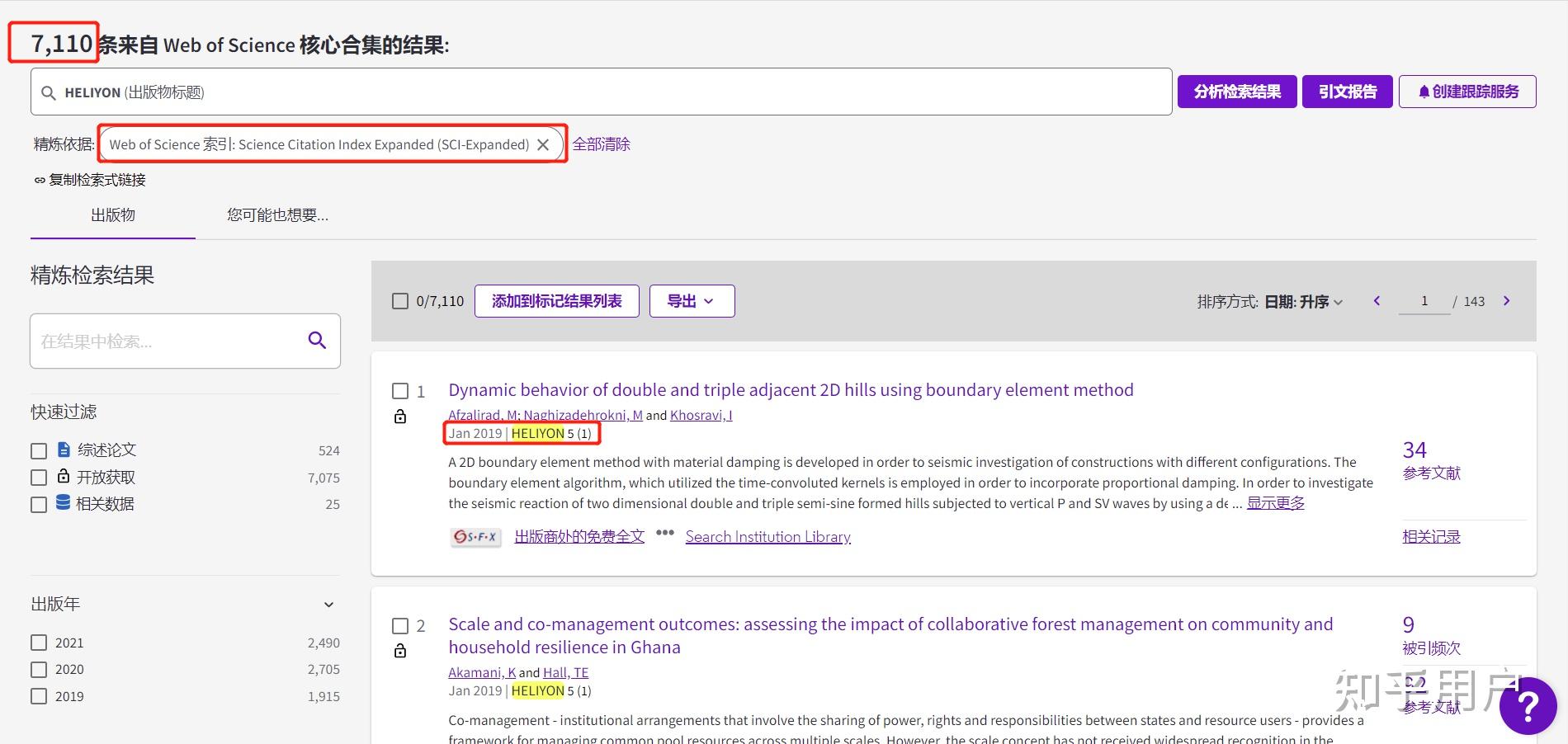This screenshot has height=744, width=1568.
Task: Click 分析检索结果 button
Action: (x=1237, y=92)
